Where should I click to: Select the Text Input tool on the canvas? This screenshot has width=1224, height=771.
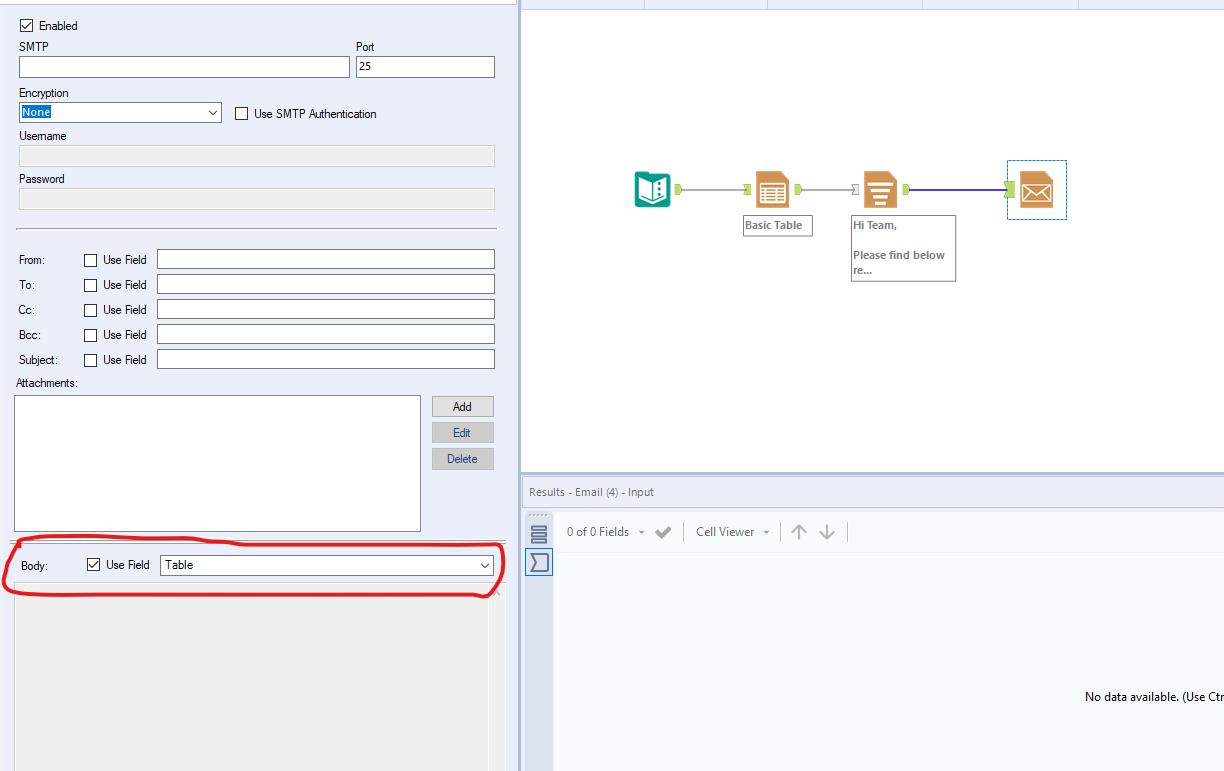coord(652,189)
